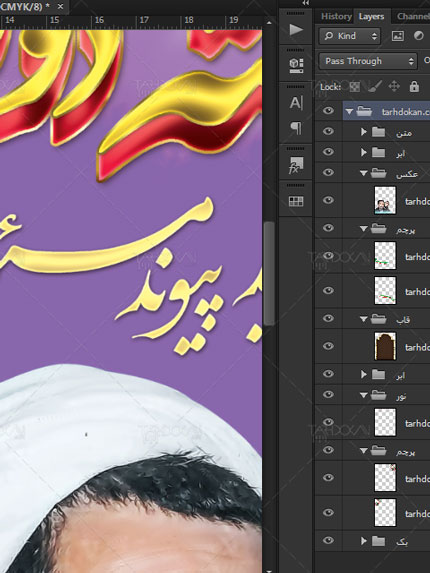The height and width of the screenshot is (573, 430).
Task: Click the folder icon of قاب group
Action: (x=378, y=319)
